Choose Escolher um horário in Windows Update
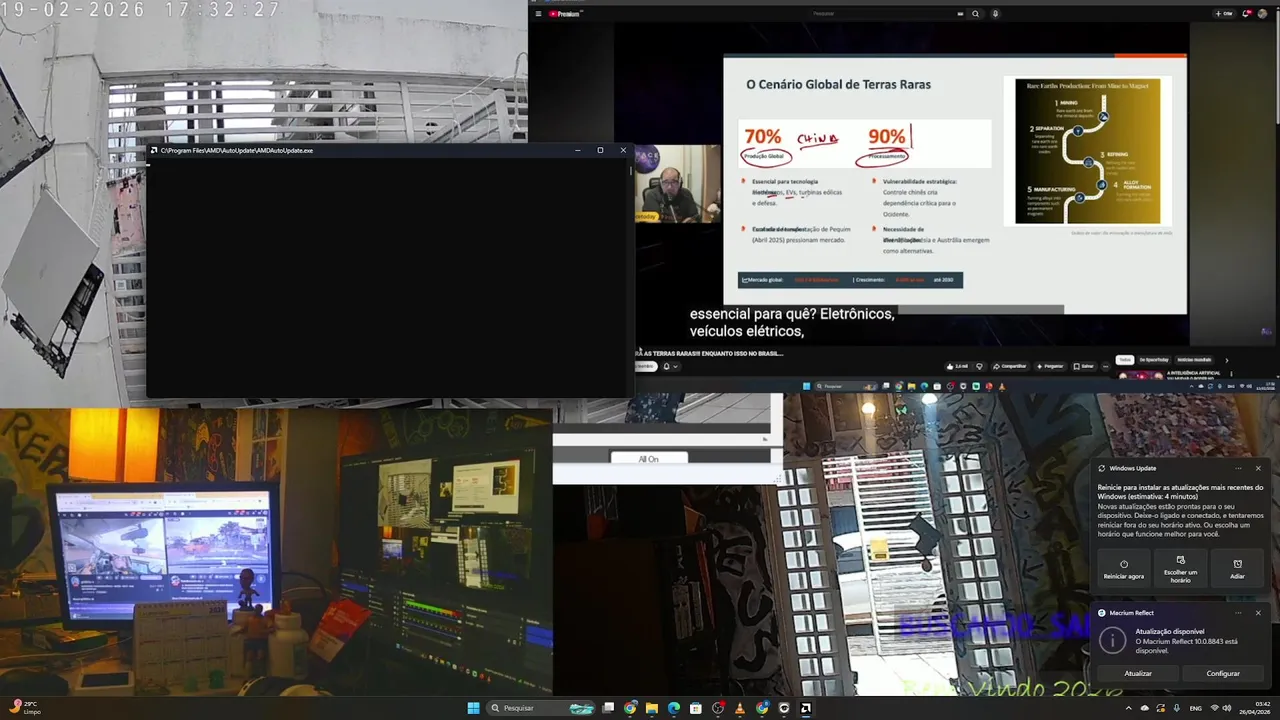The image size is (1280, 720). (x=1180, y=568)
